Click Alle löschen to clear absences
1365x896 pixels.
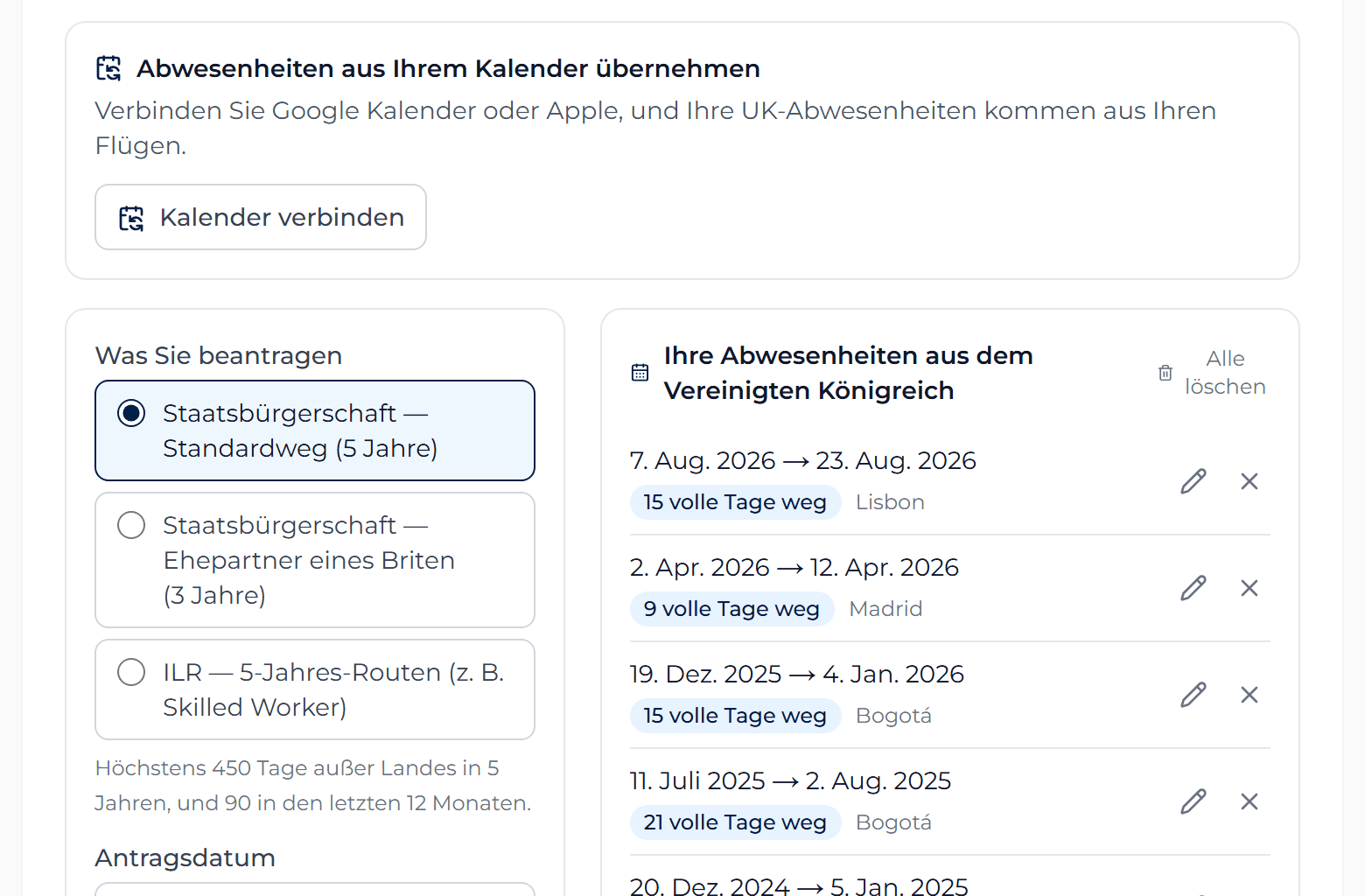click(1212, 373)
